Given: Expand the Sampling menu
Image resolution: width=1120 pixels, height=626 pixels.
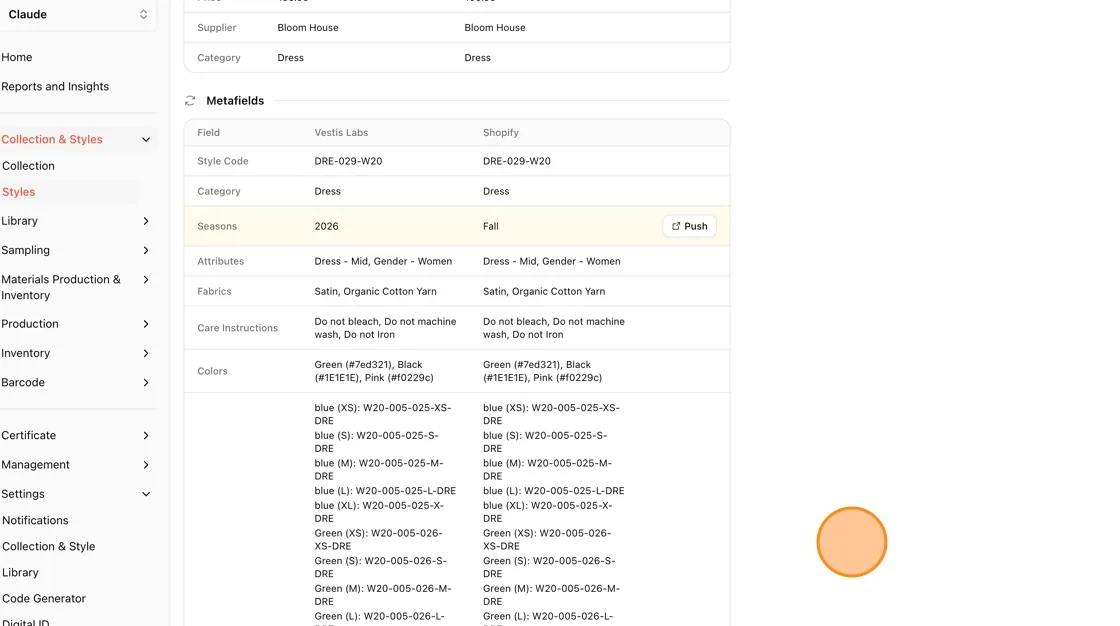Looking at the screenshot, I should 146,250.
